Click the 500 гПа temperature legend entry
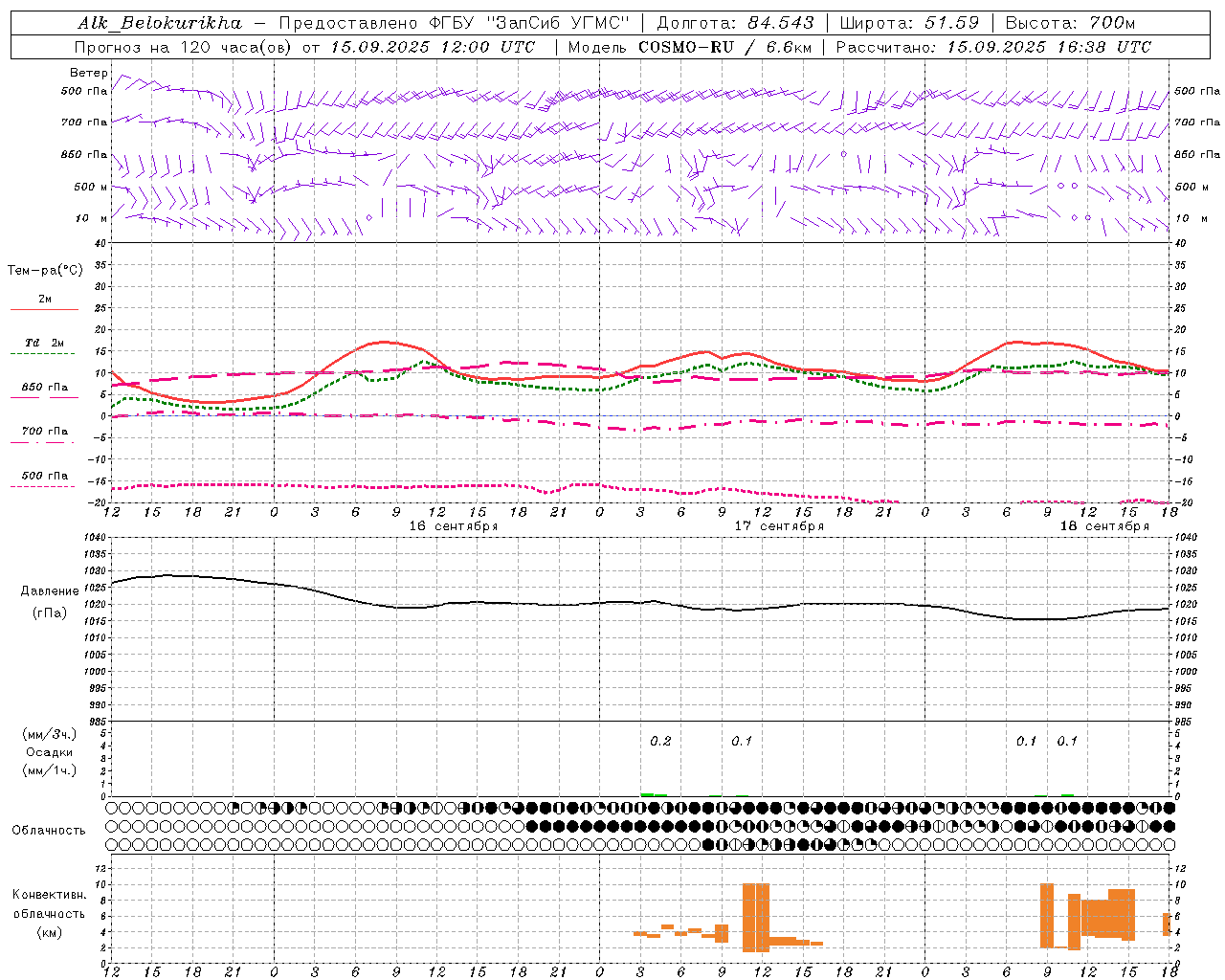1225x980 pixels. 44,476
